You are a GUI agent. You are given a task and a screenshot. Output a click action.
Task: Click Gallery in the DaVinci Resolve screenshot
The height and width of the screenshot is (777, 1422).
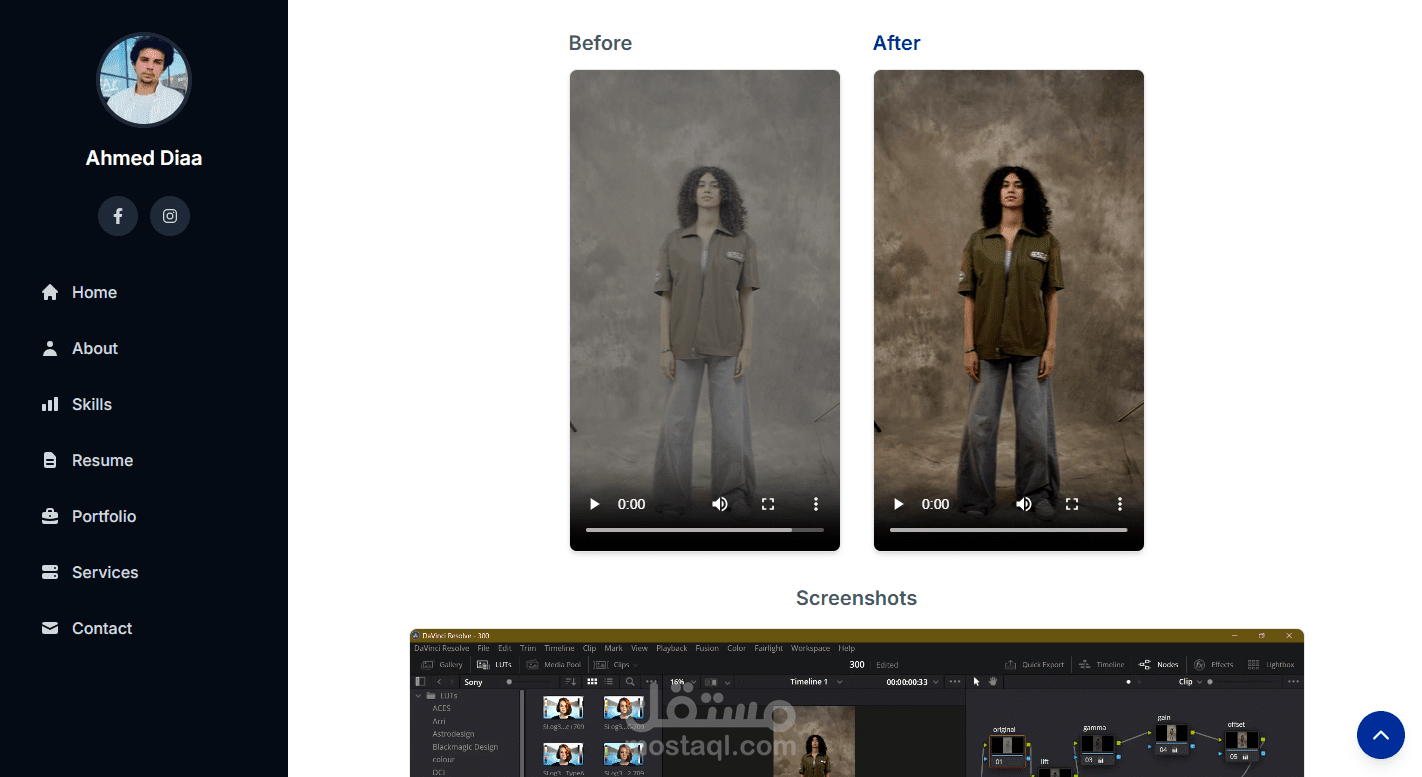442,664
